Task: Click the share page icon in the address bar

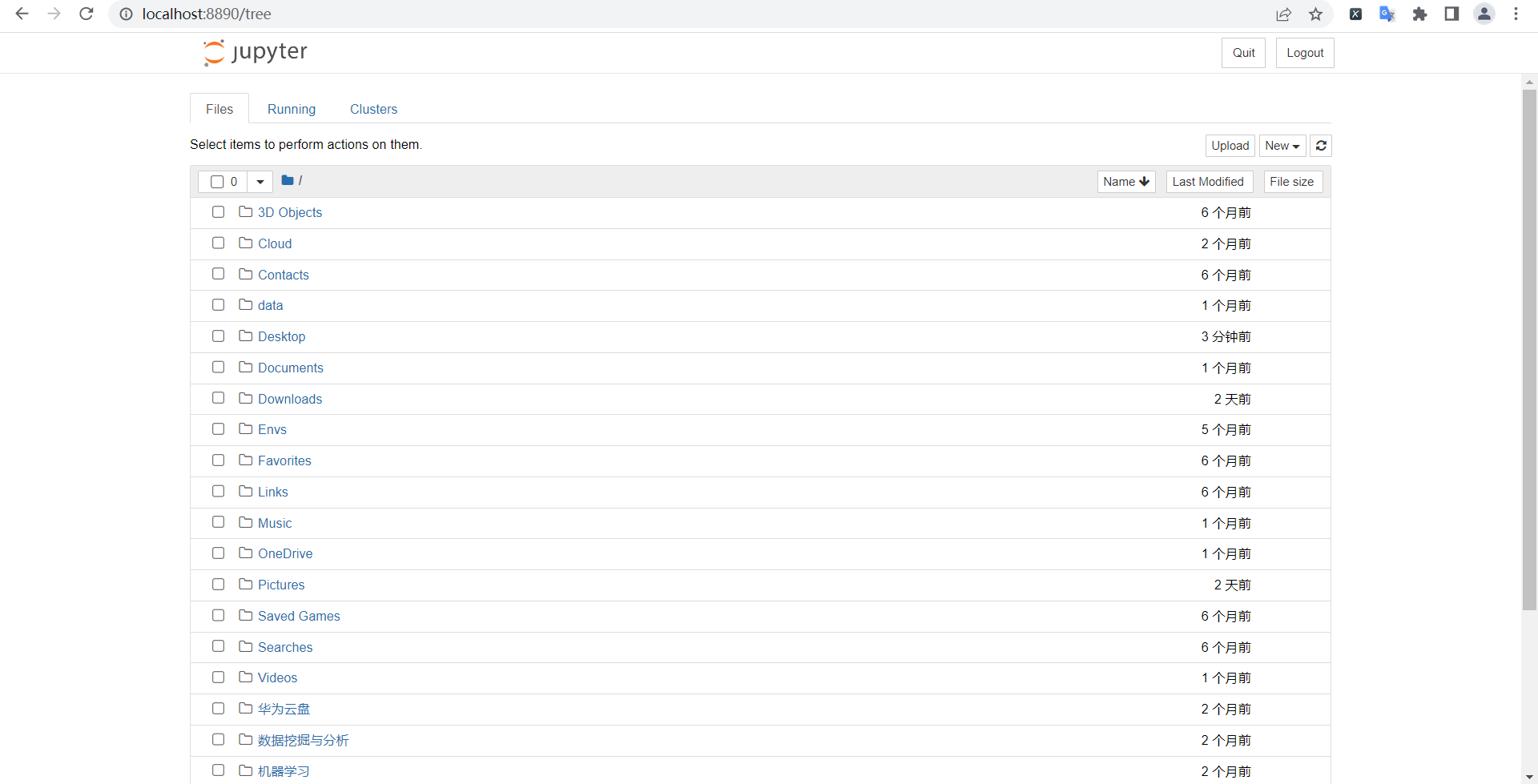Action: 1283,14
